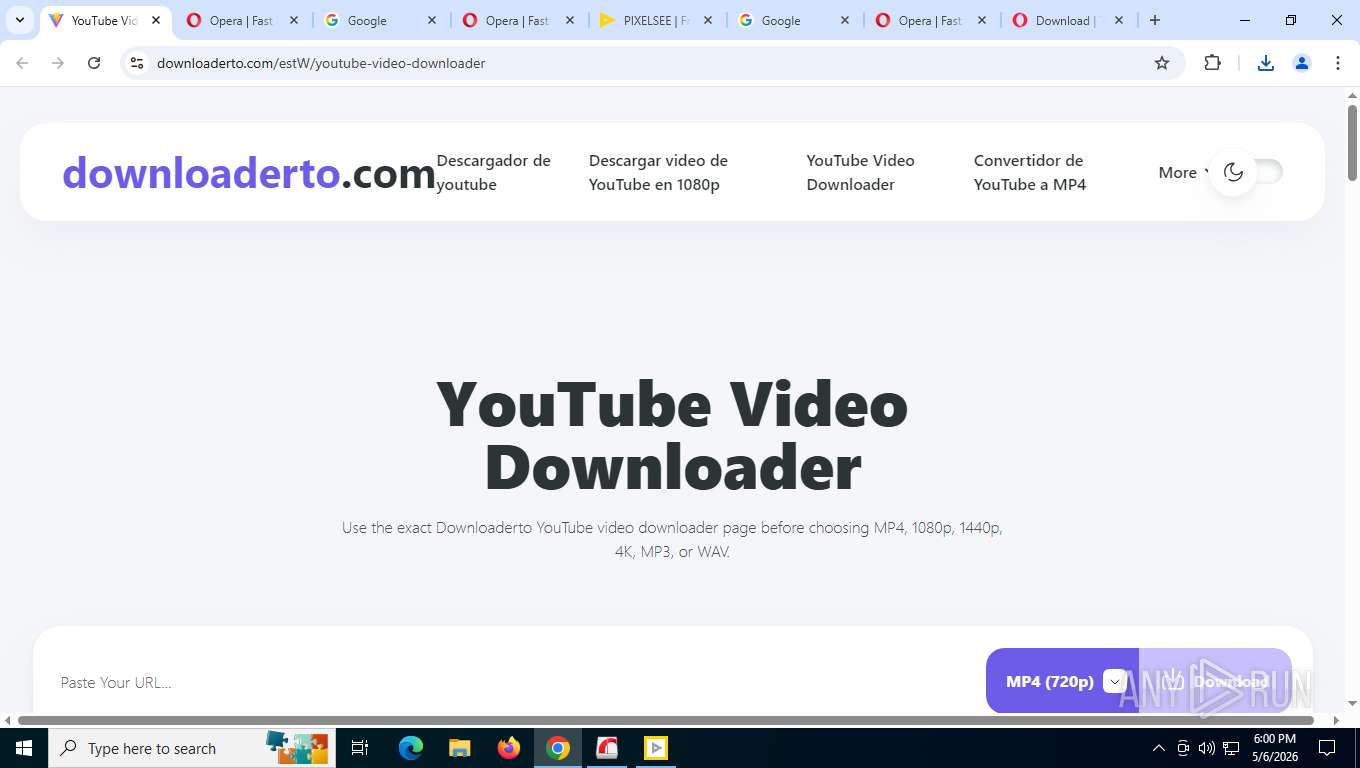Open the Descargador de youtube link
The image size is (1360, 768).
pyautogui.click(x=494, y=172)
